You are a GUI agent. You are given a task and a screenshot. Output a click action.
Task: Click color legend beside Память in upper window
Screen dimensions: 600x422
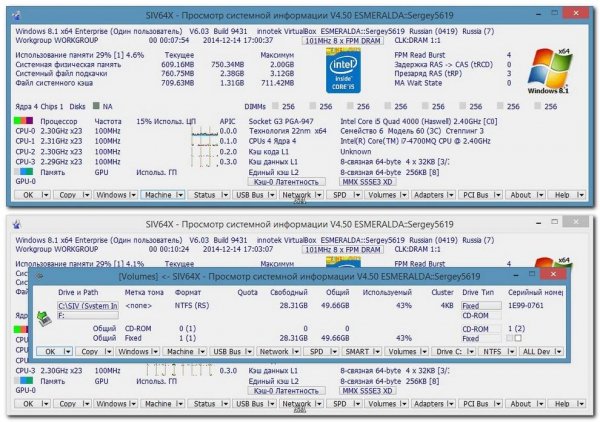pyautogui.click(x=23, y=172)
